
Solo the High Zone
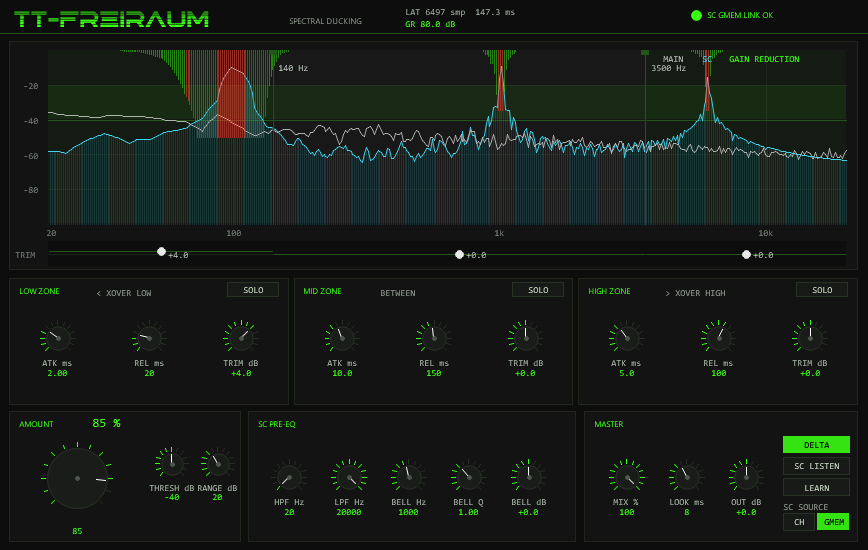click(822, 290)
